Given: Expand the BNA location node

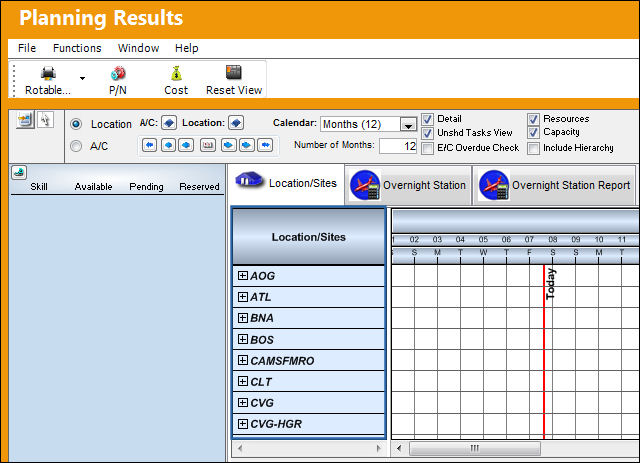Looking at the screenshot, I should pyautogui.click(x=243, y=318).
